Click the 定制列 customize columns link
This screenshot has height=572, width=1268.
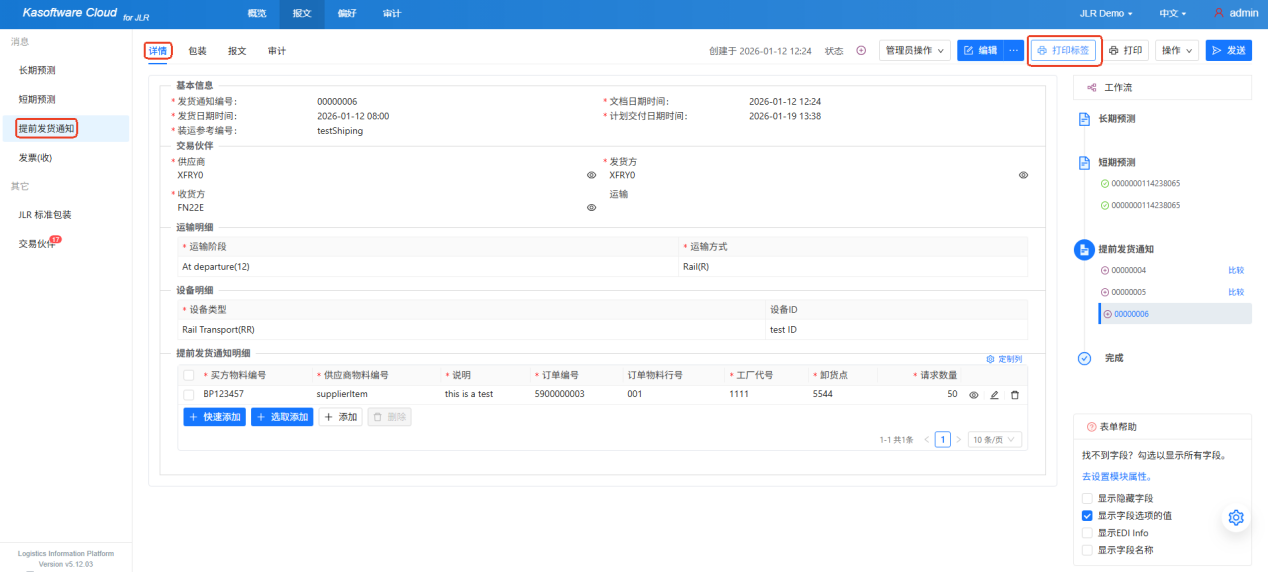[1004, 358]
